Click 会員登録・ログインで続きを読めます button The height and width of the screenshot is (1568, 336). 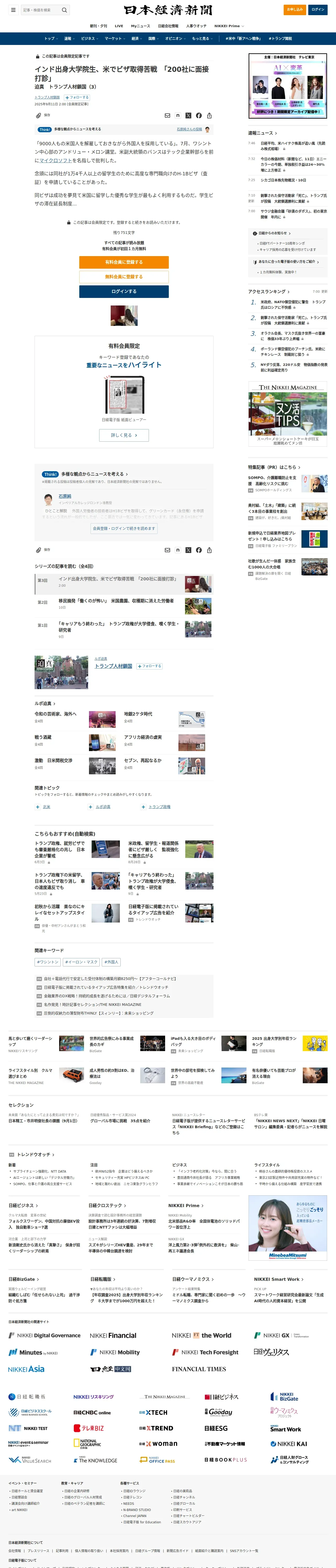[124, 528]
